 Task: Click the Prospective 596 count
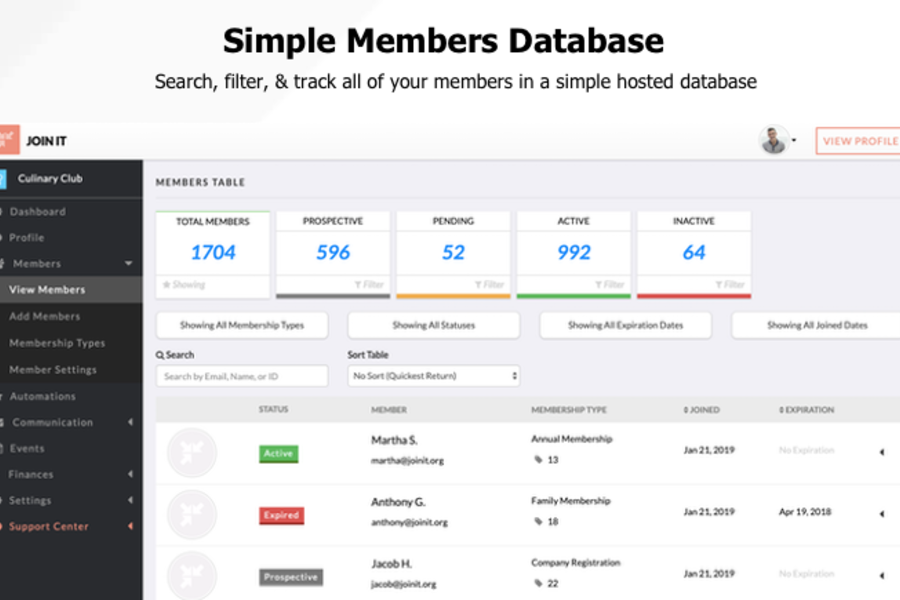(x=333, y=252)
